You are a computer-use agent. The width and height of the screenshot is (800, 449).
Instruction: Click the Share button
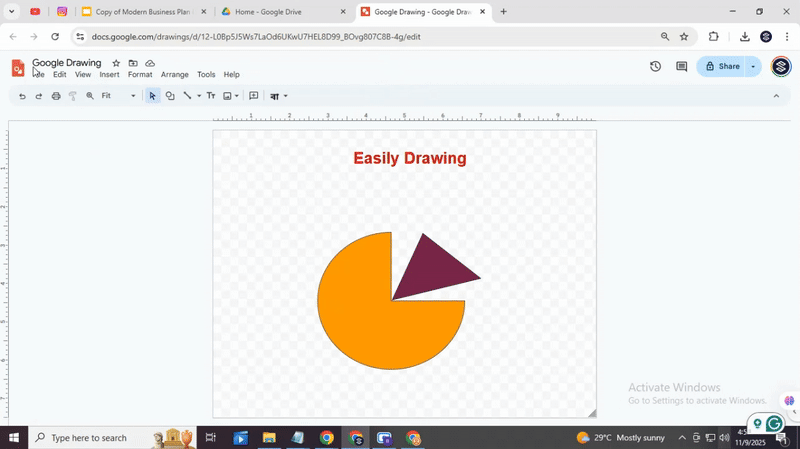pyautogui.click(x=722, y=66)
